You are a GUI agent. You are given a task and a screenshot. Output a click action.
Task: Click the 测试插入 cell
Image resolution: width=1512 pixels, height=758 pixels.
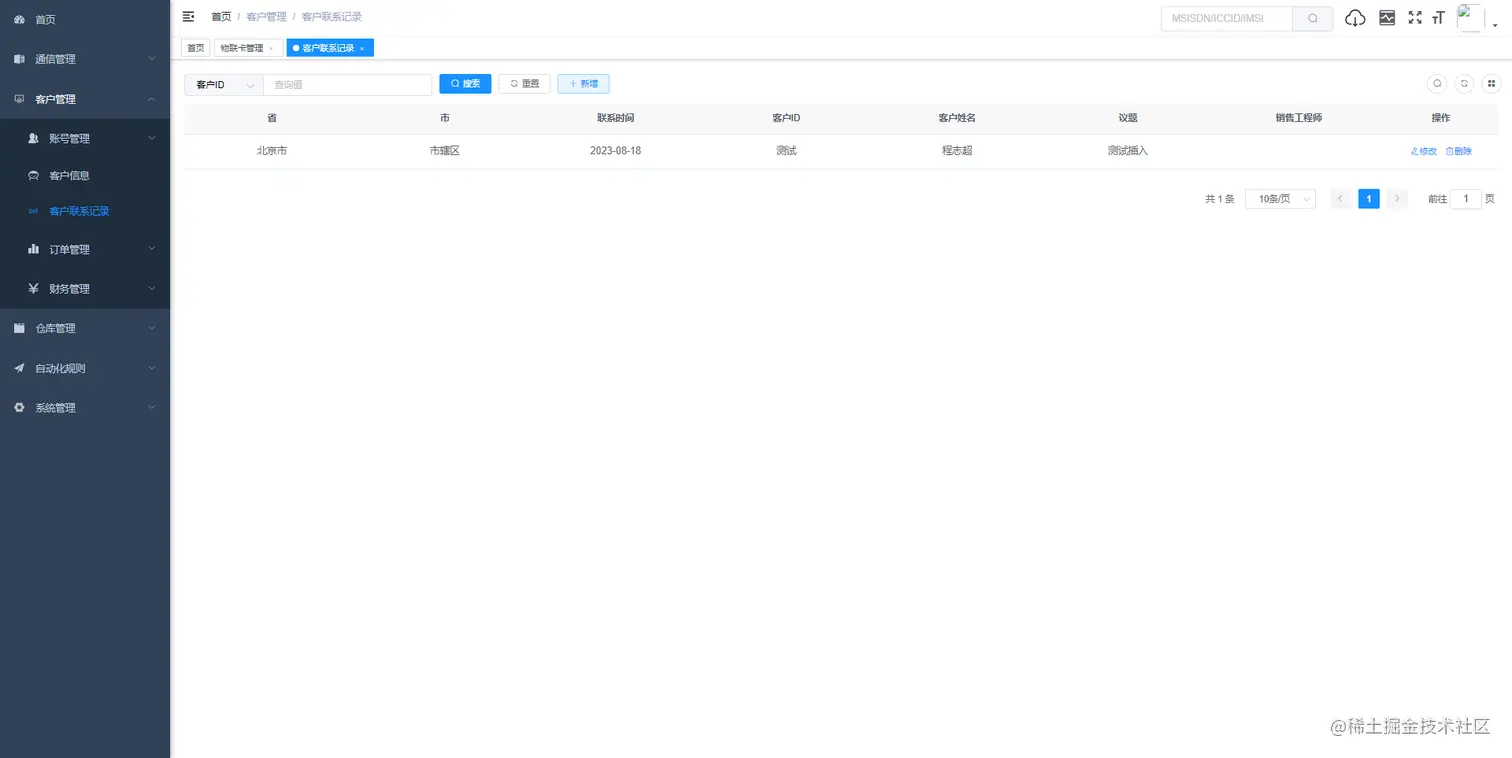1128,151
